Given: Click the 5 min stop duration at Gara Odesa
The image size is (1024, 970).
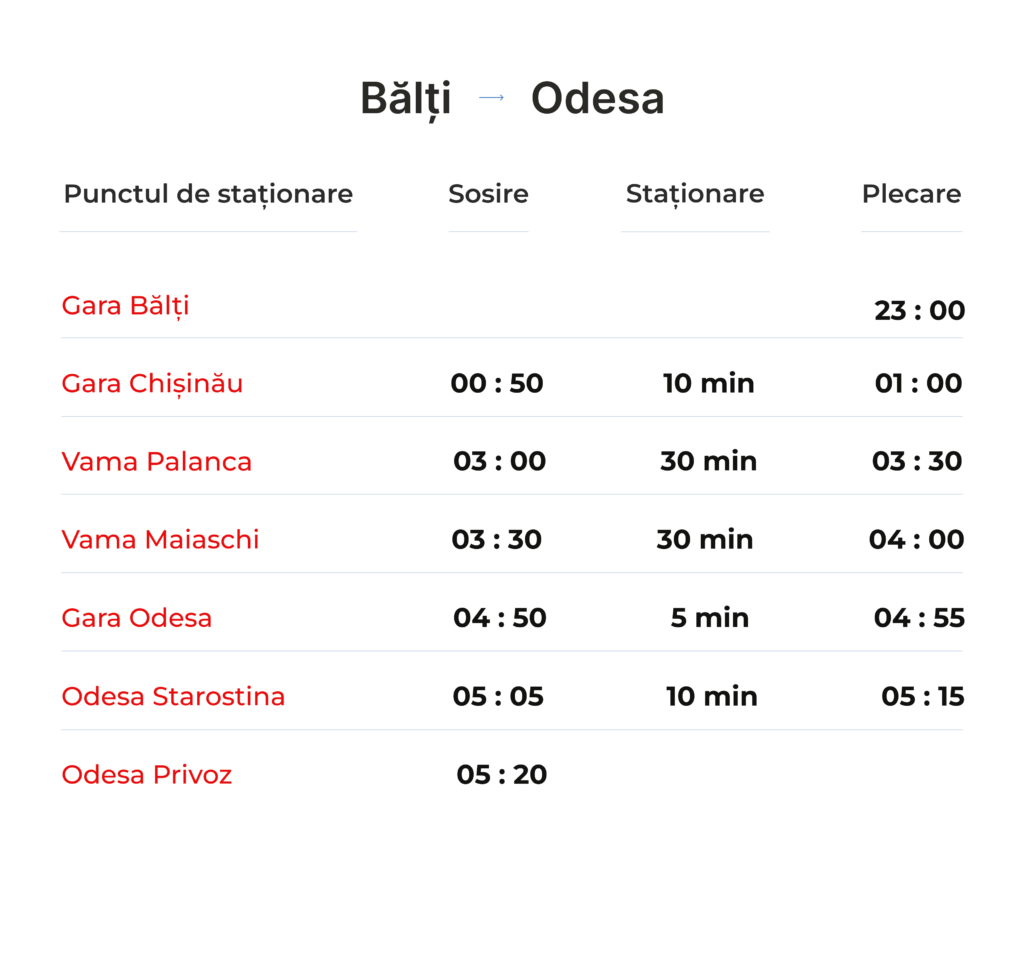Looking at the screenshot, I should pos(709,617).
